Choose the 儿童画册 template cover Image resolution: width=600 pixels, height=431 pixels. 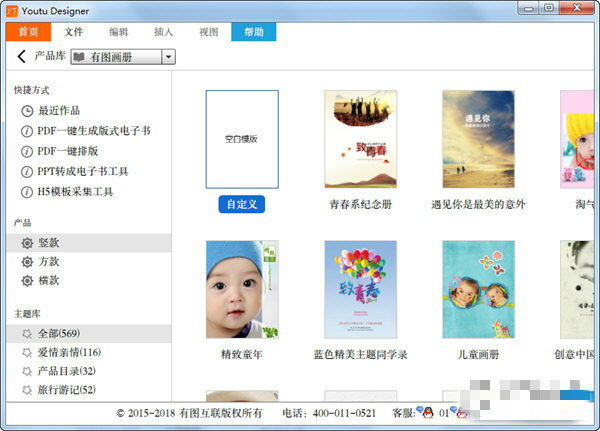(479, 289)
